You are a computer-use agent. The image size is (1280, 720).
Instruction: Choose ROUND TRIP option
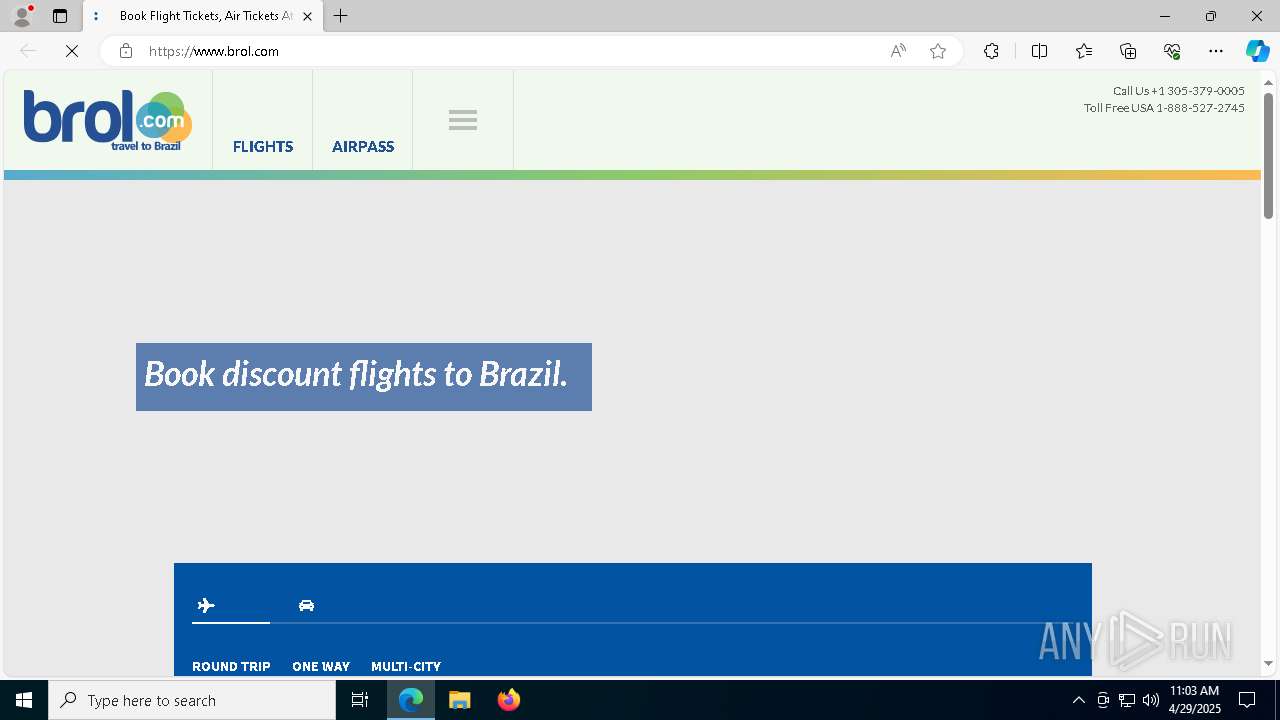click(x=231, y=666)
